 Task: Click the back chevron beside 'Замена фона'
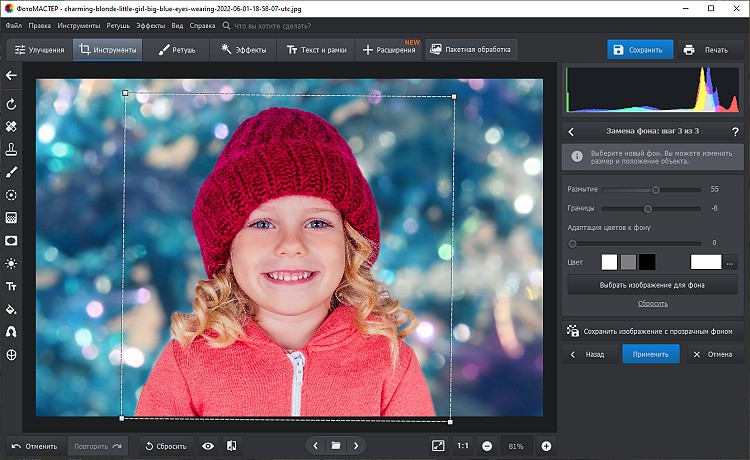pos(571,131)
